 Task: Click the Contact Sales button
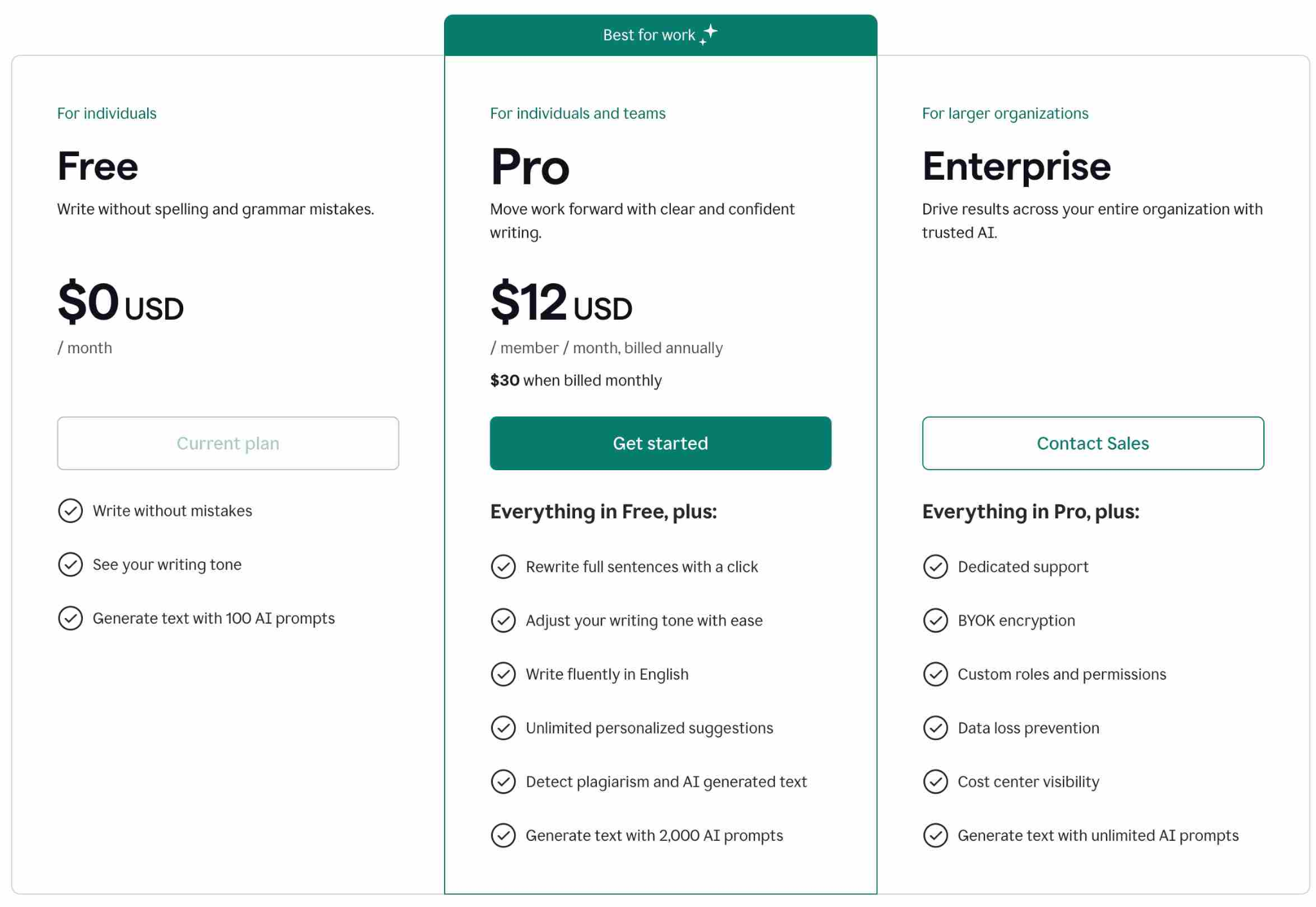click(1092, 443)
